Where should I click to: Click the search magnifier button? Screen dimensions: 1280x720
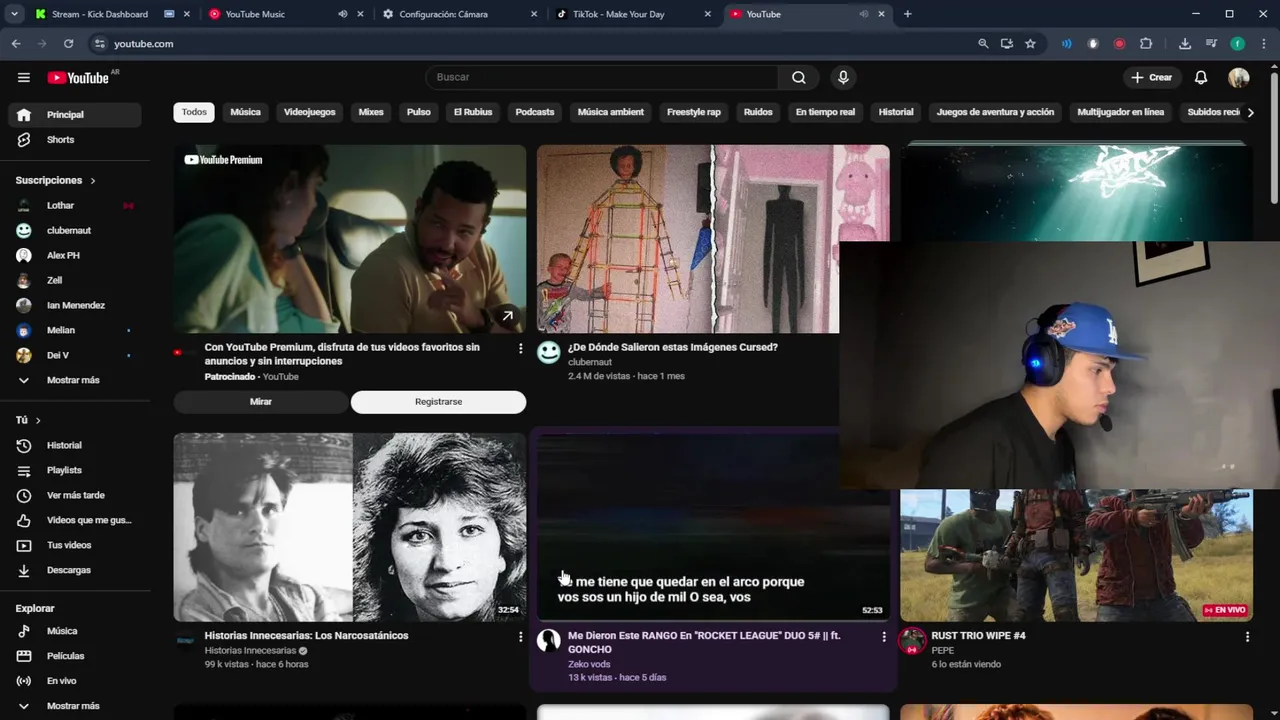click(x=798, y=77)
